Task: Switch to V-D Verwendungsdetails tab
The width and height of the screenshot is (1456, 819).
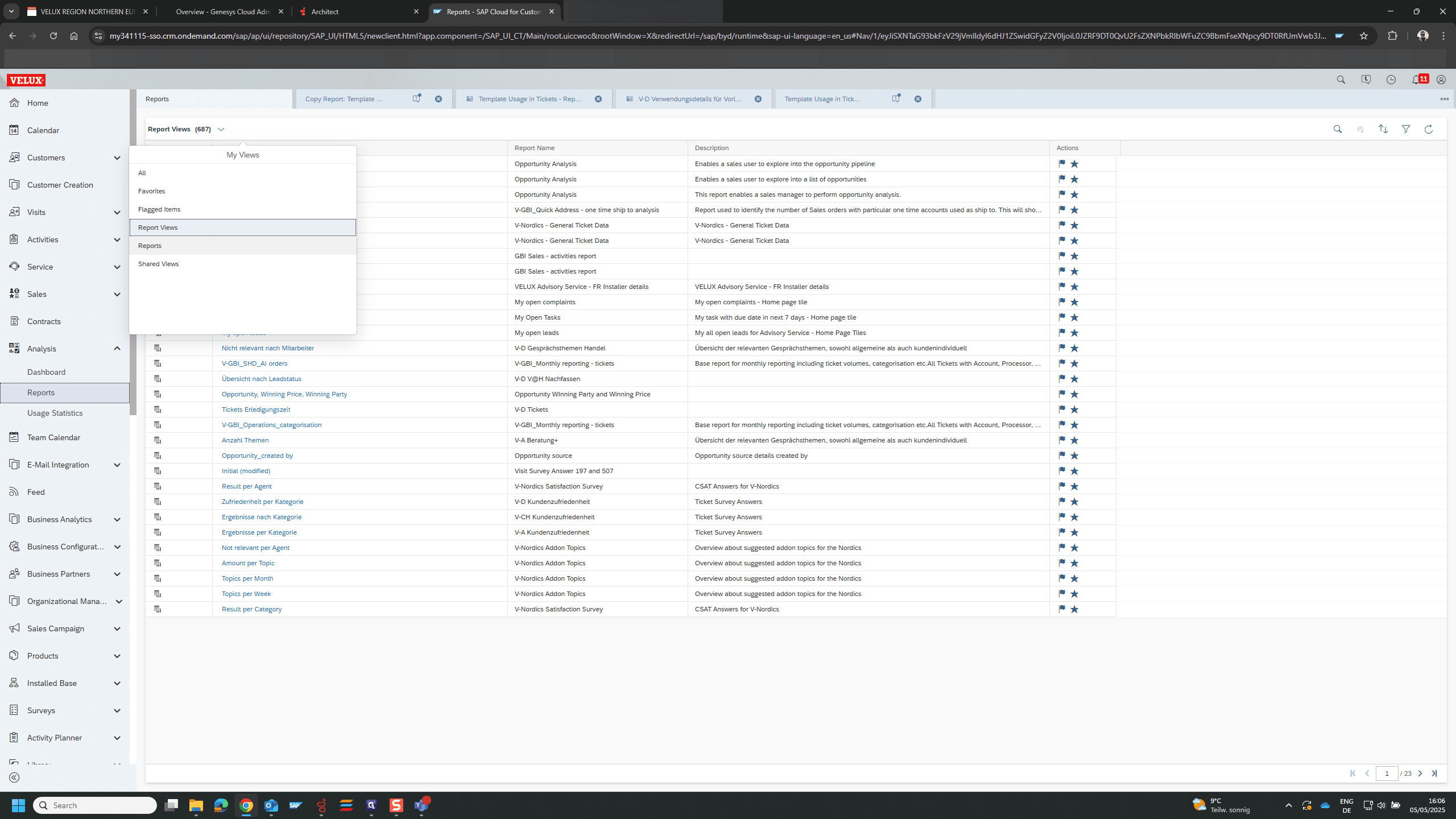Action: (689, 99)
